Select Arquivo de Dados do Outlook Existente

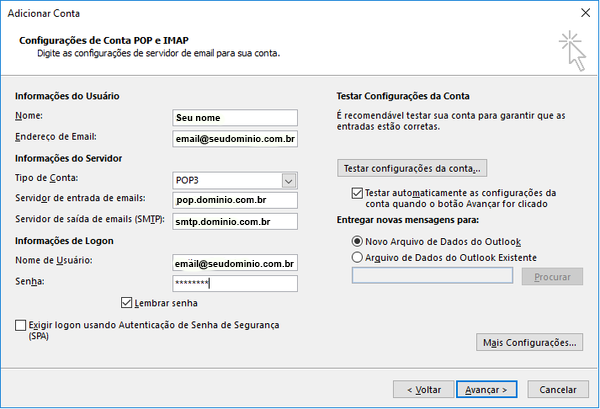point(357,257)
